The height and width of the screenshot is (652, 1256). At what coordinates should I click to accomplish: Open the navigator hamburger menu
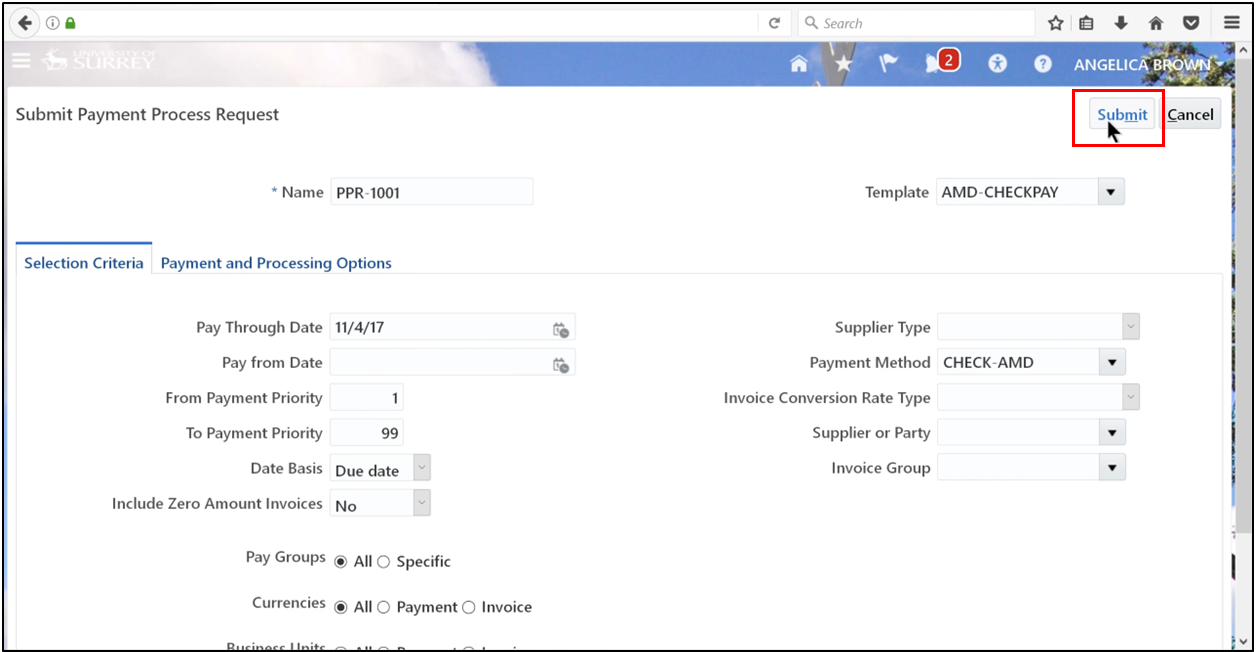(21, 61)
